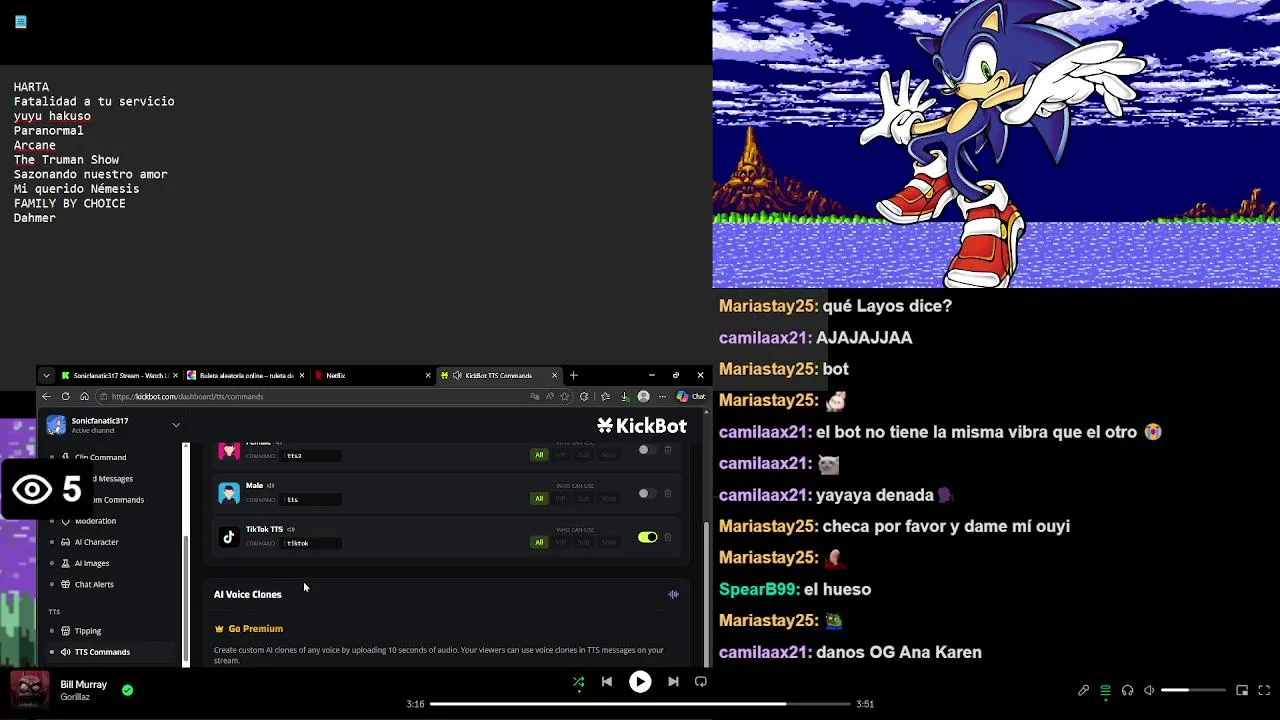Expand the Sonicfanatic317 channel dropdown
Viewport: 1280px width, 720px height.
click(x=176, y=425)
